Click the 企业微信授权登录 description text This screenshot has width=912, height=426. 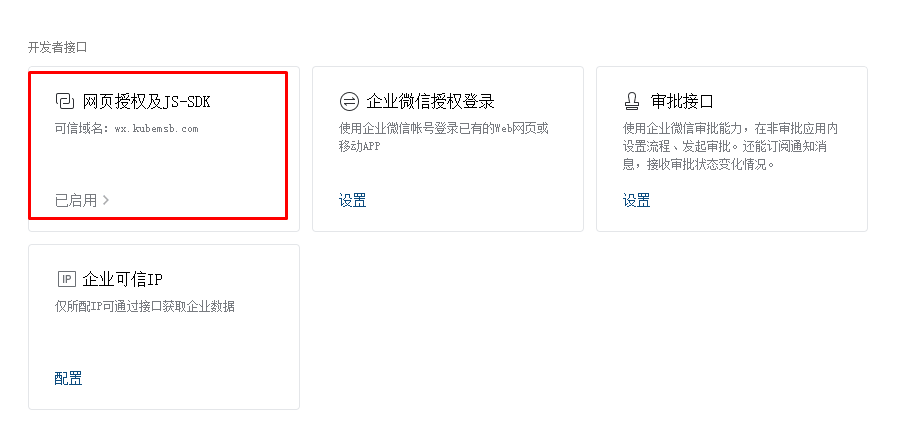[x=444, y=137]
